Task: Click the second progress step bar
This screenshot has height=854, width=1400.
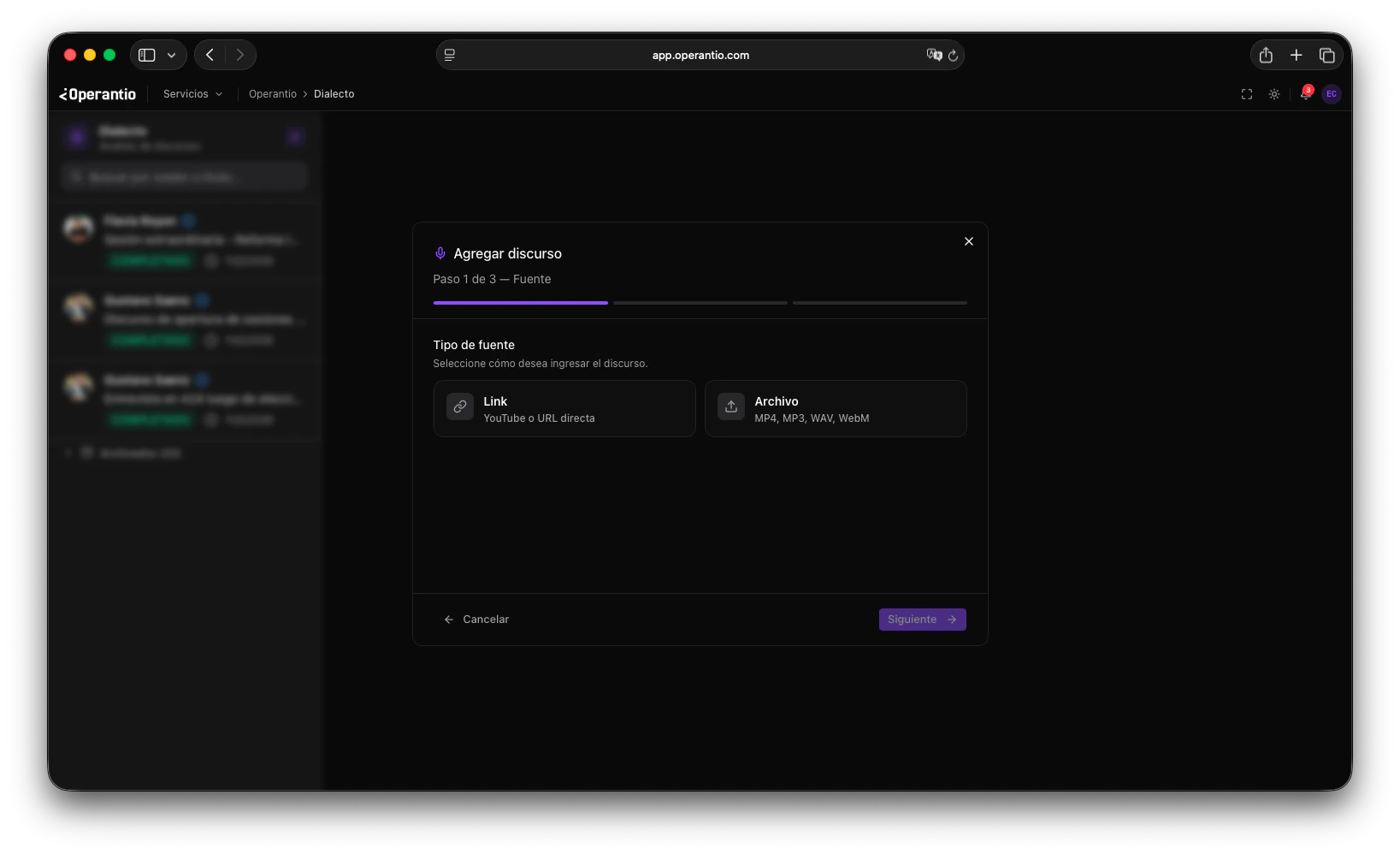Action: coord(700,303)
